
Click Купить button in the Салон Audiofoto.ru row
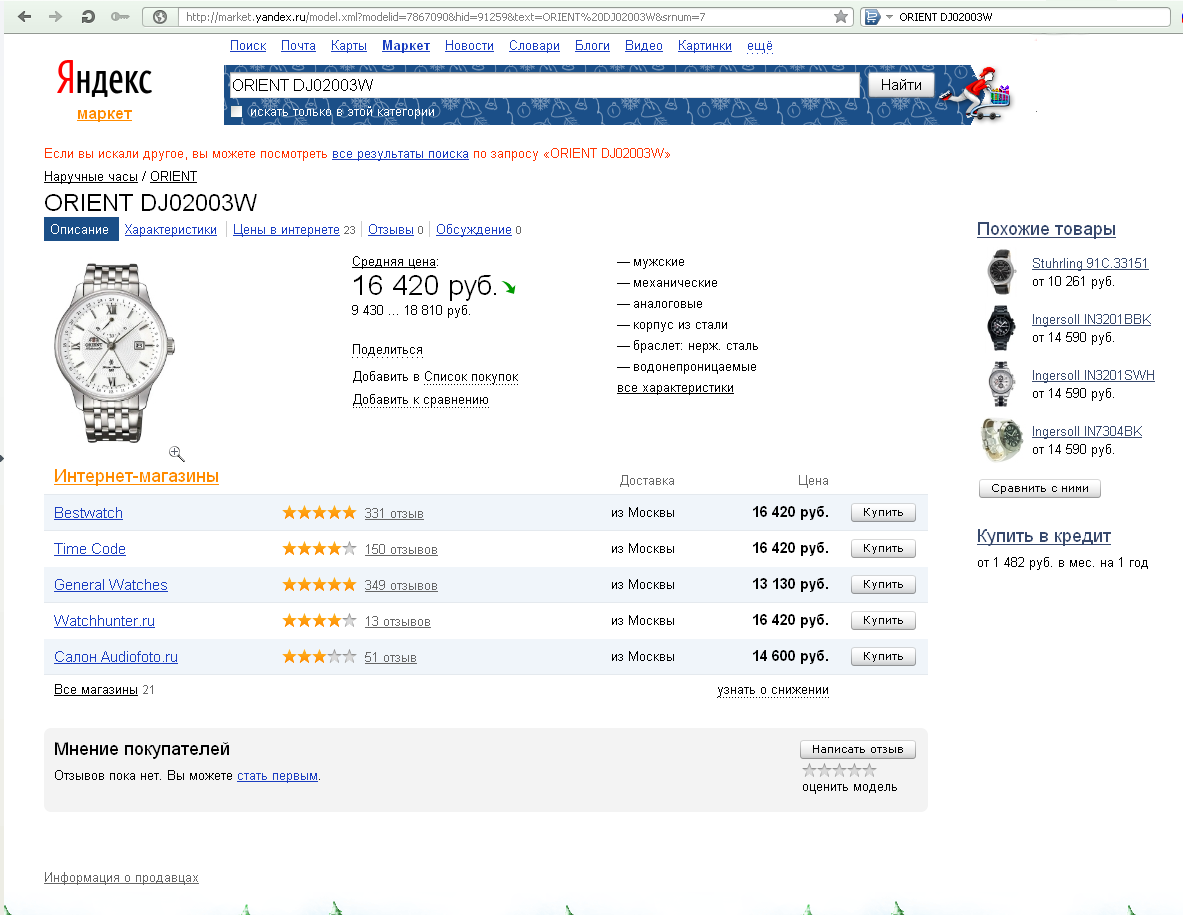883,656
